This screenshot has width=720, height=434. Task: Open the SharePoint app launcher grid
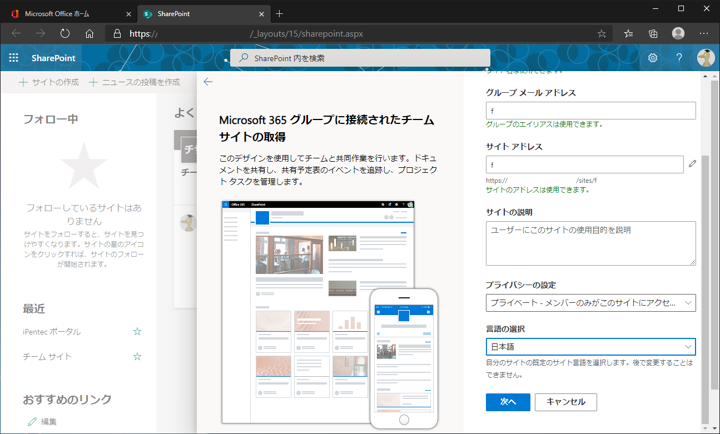[14, 58]
